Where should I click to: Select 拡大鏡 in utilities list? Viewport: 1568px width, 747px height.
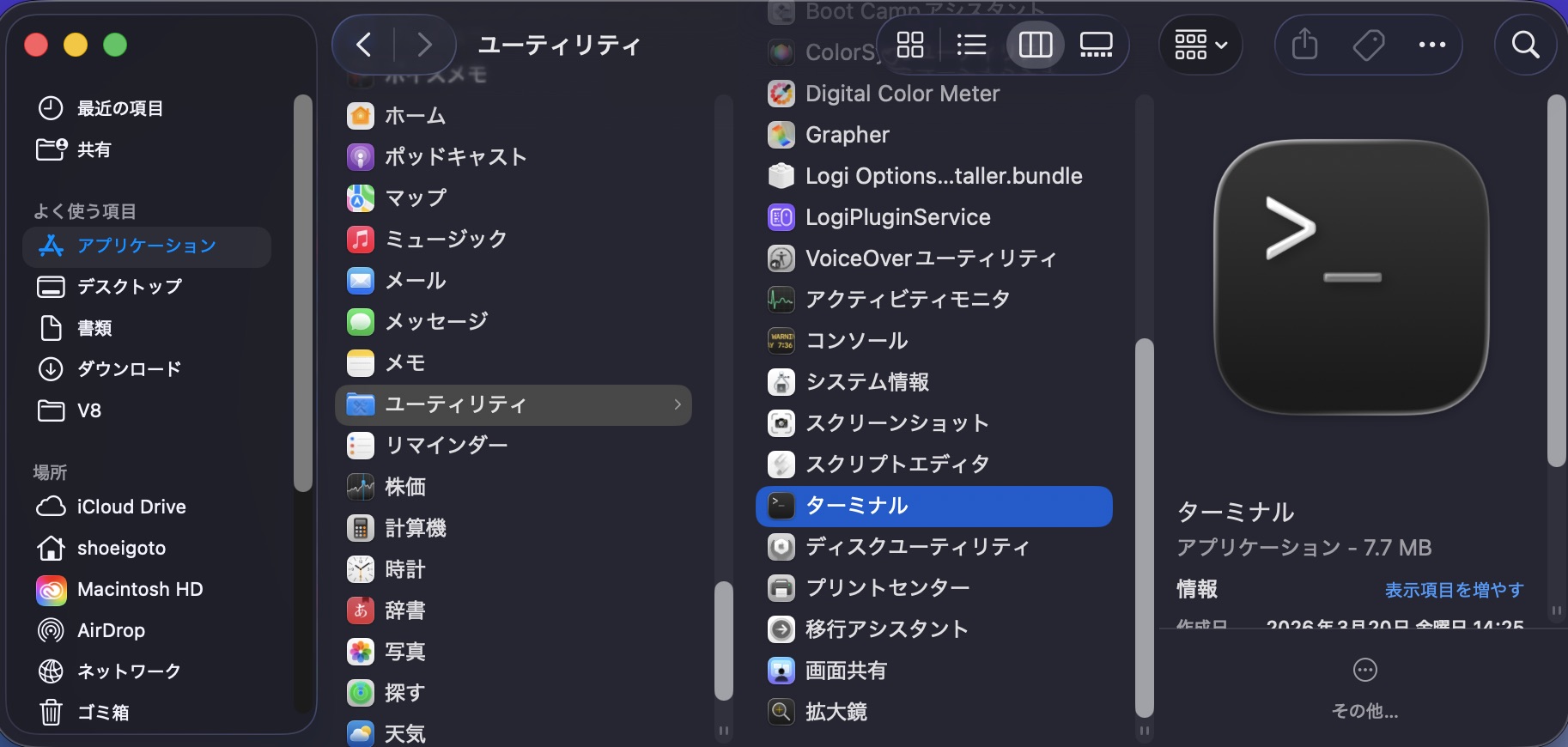click(934, 712)
